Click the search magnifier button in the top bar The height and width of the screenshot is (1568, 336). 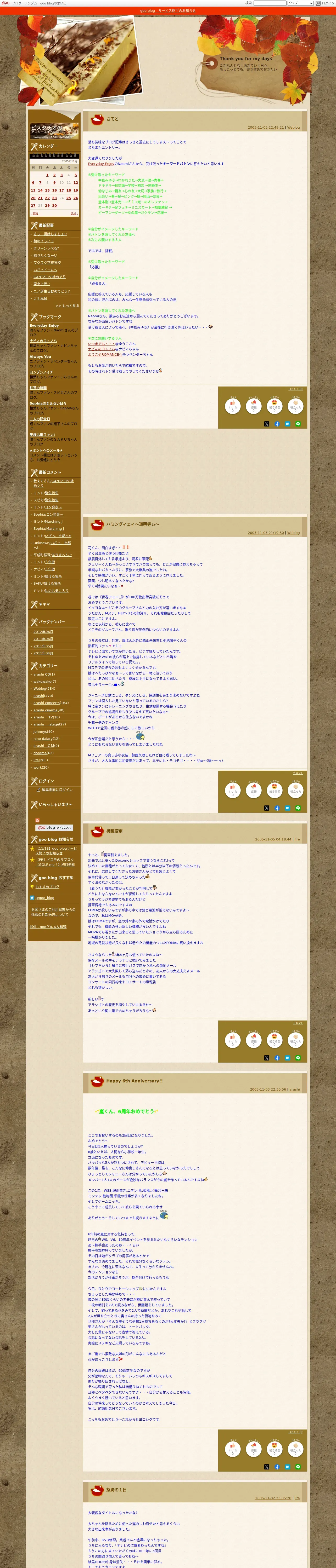[x=317, y=3]
